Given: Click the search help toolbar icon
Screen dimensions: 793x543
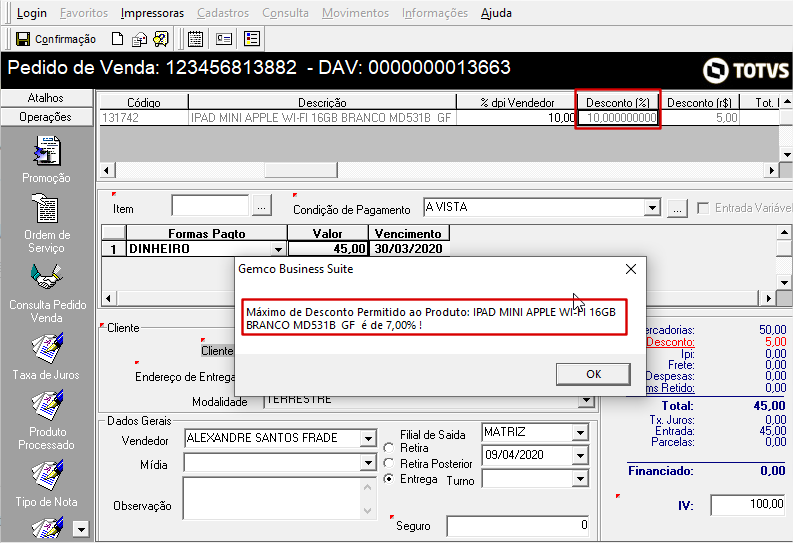Looking at the screenshot, I should coord(161,39).
